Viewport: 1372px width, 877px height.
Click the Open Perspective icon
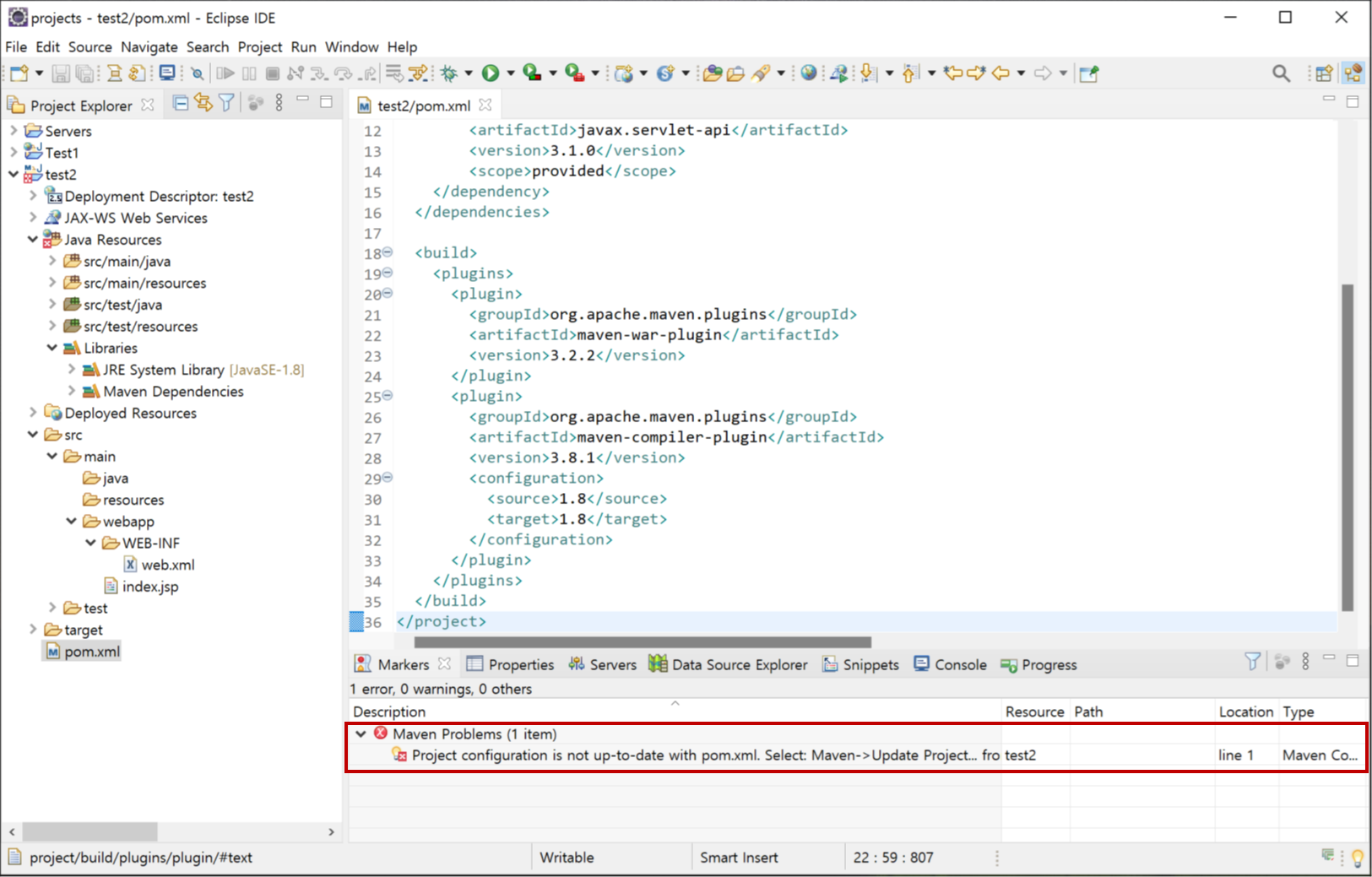coord(1324,73)
